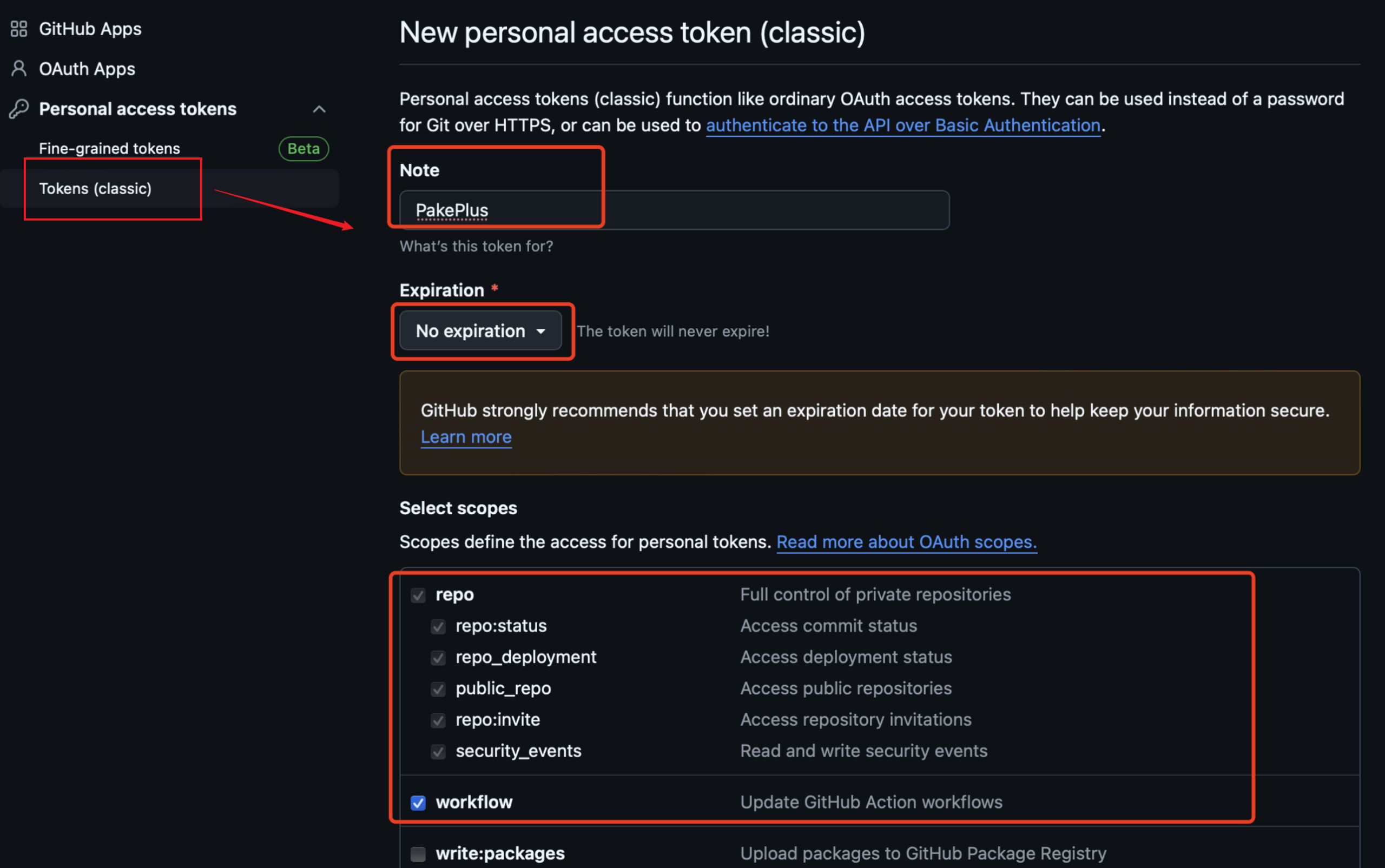Toggle the repo scope checkbox
This screenshot has width=1385, height=868.
point(418,595)
